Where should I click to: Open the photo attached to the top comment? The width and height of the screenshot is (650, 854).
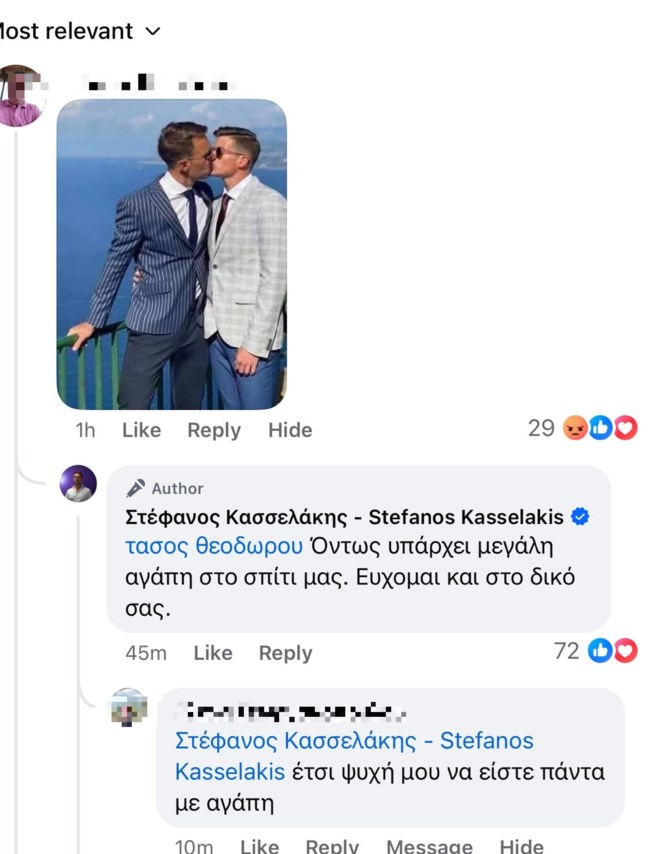tap(171, 254)
